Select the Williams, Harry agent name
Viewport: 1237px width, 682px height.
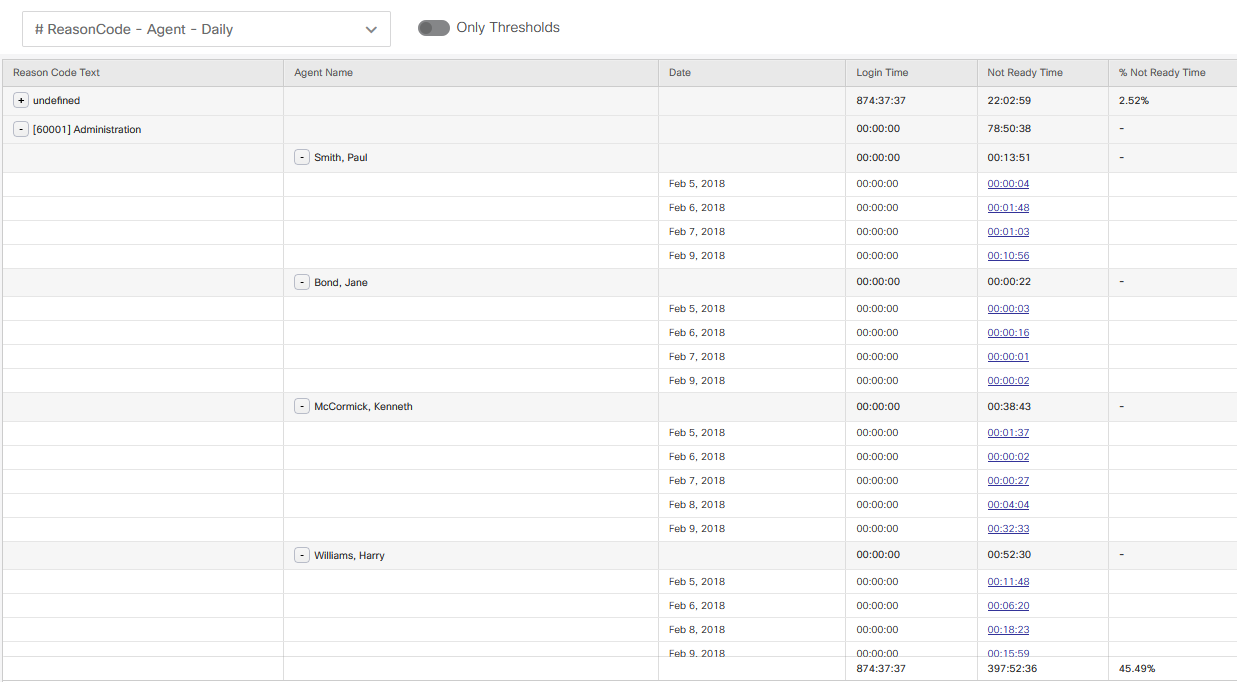click(x=349, y=556)
